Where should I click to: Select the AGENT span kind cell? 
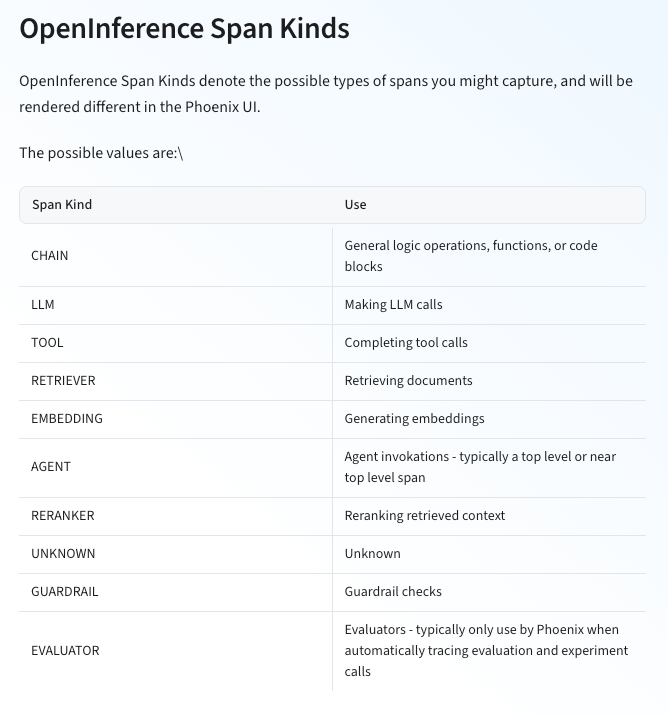point(51,467)
